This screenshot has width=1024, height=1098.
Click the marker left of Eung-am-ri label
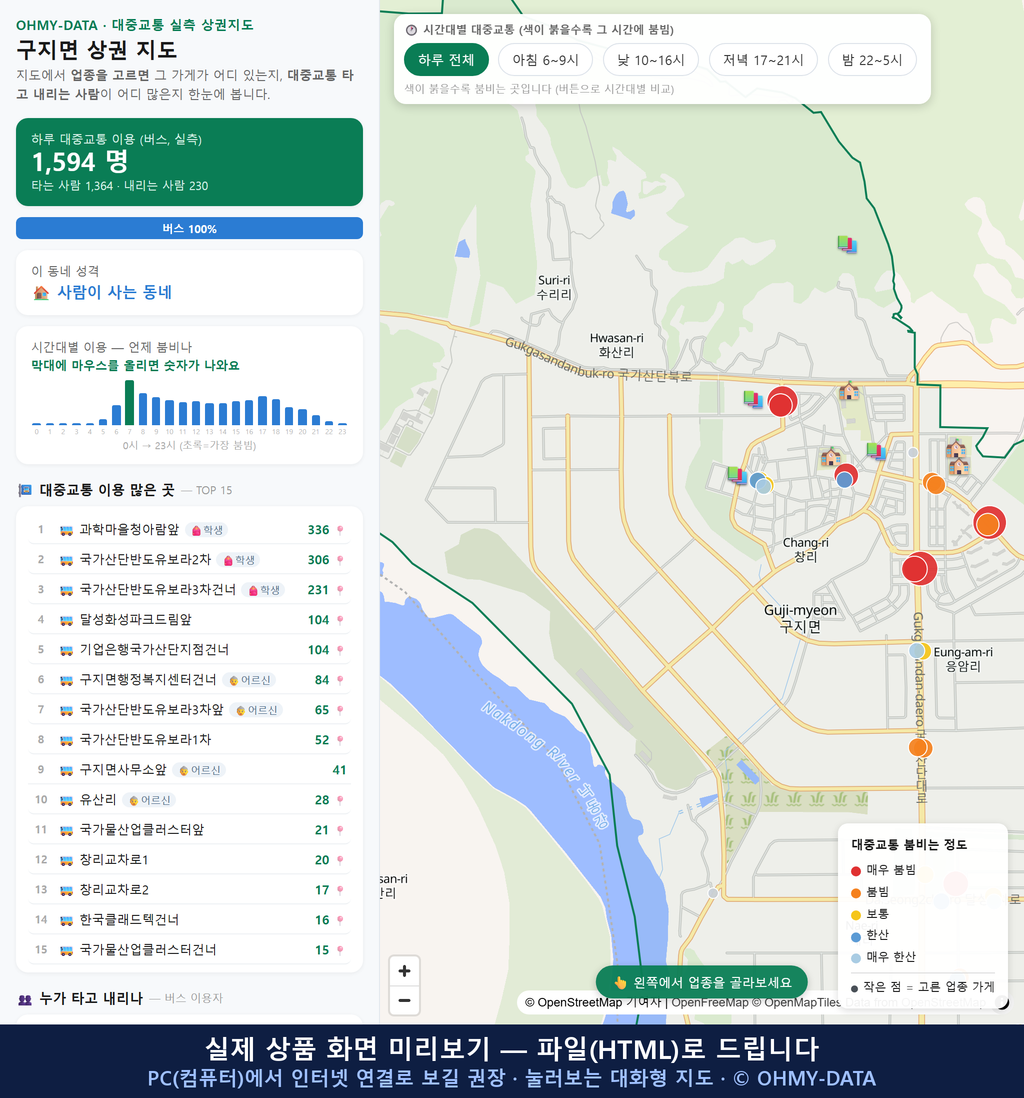coord(919,651)
